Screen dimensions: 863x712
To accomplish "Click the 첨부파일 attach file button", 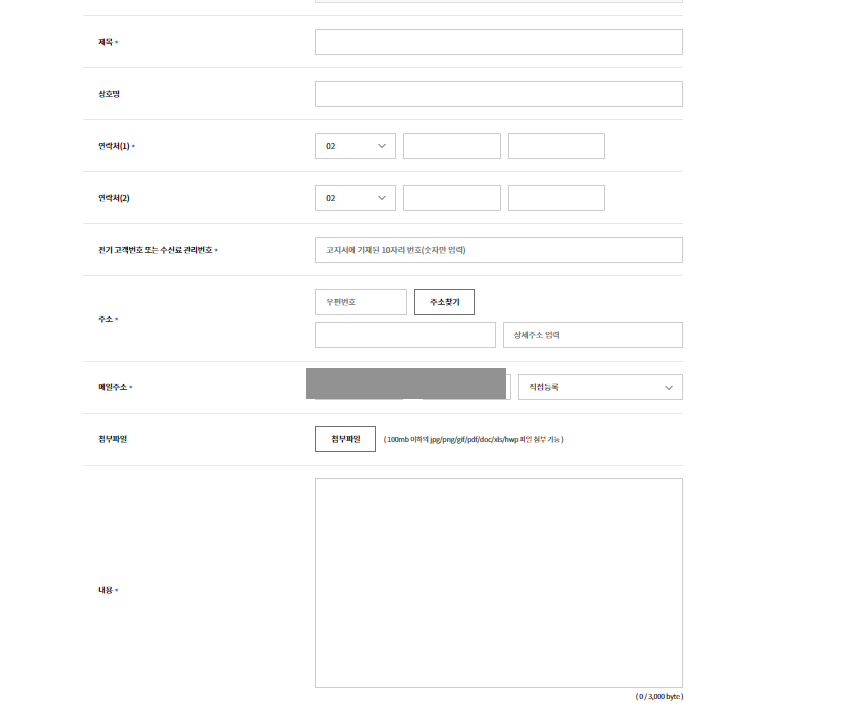I will click(346, 439).
